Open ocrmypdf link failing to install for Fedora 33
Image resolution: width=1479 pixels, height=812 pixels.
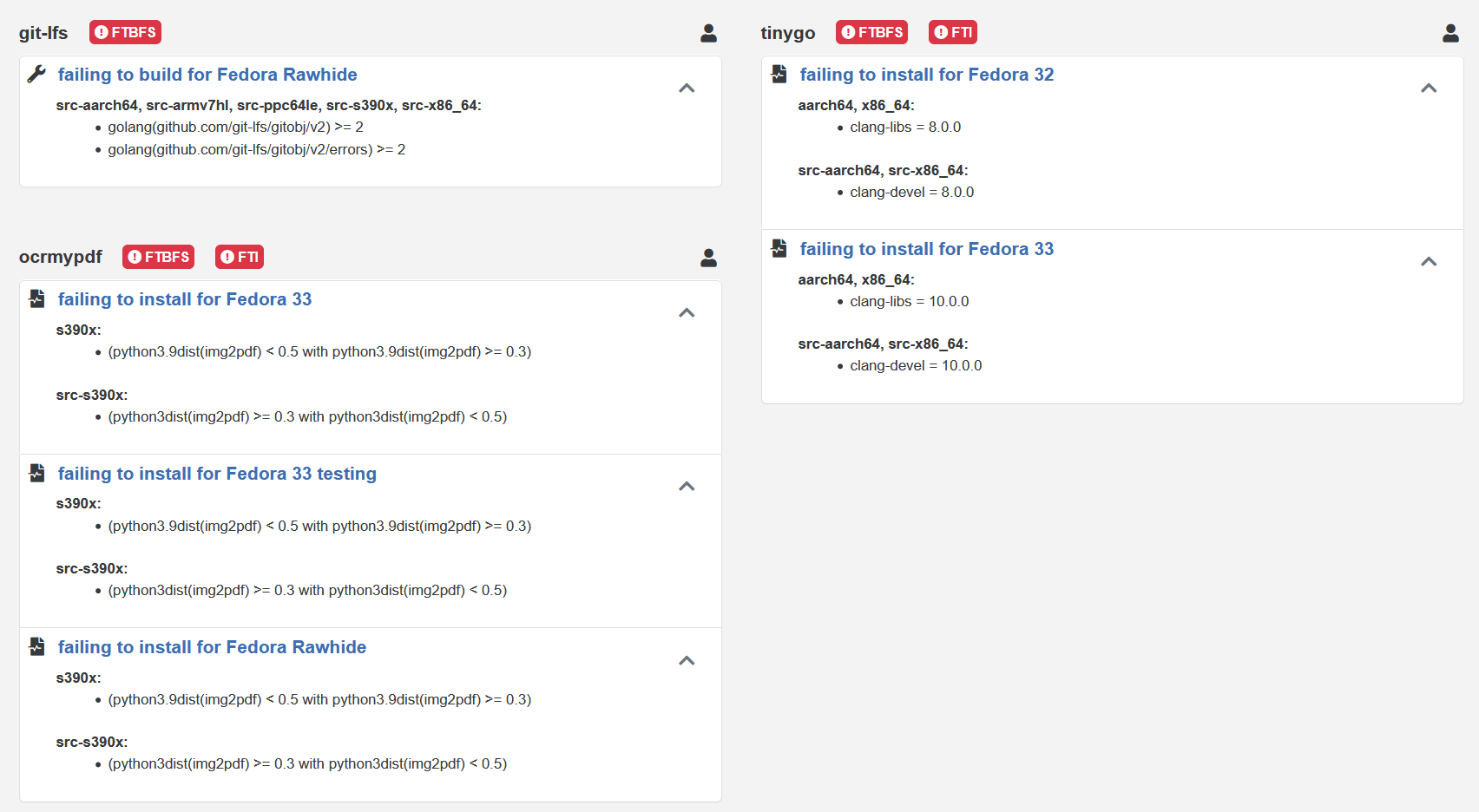coord(185,299)
